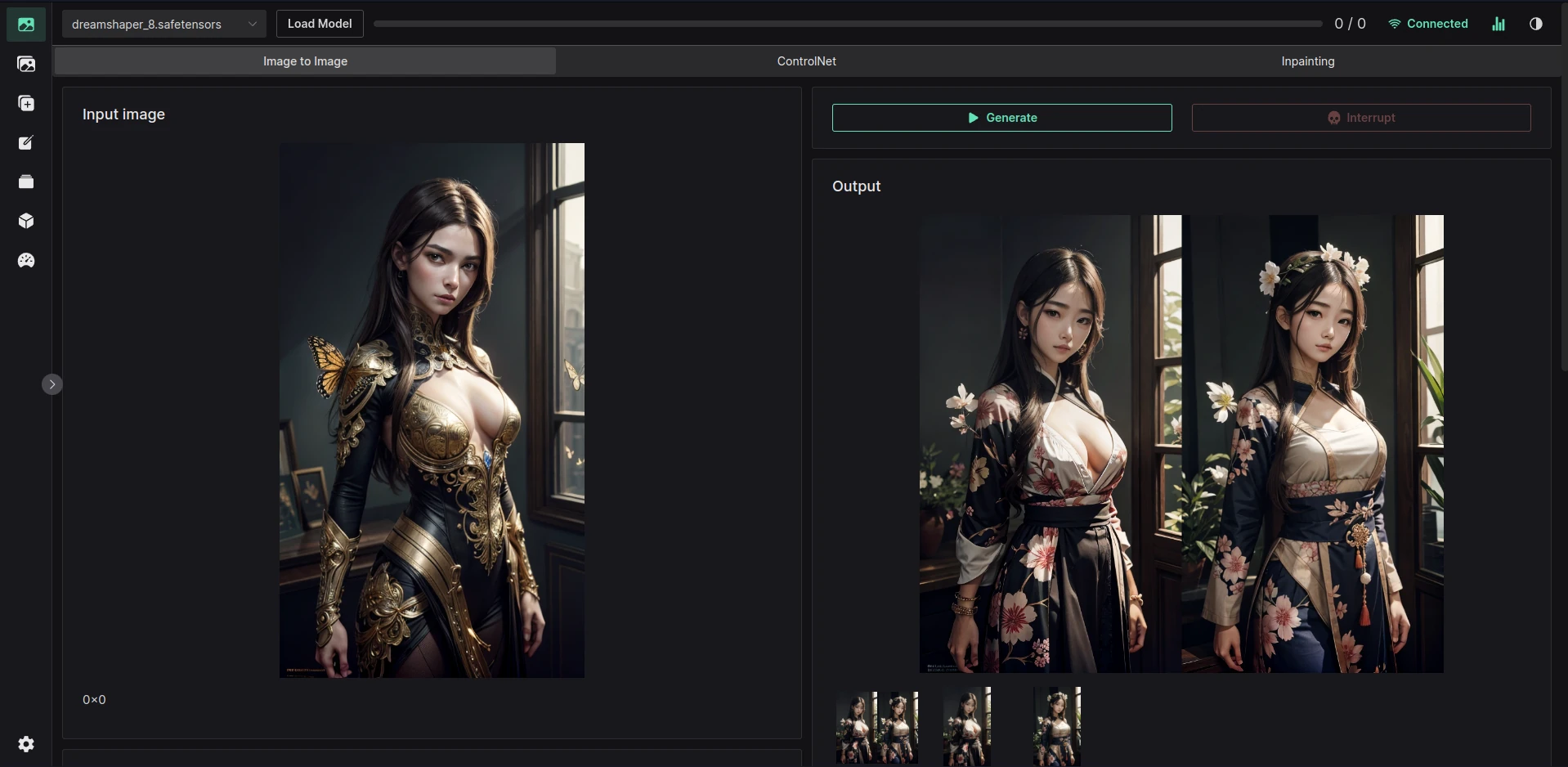
Task: Open the dreamshaper_8.safetensors model dropdown
Action: point(155,24)
